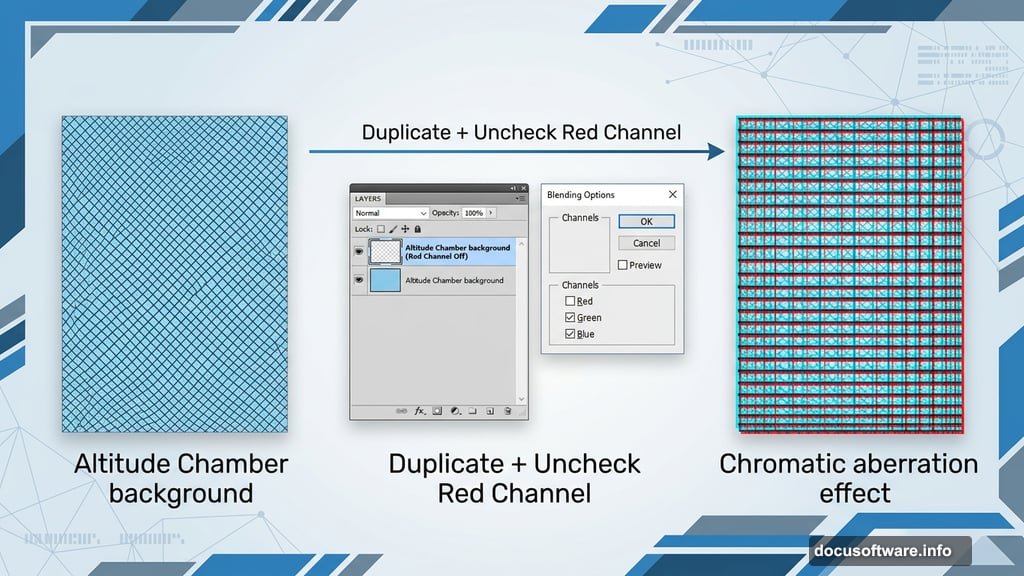Create a new layer with the icon
1024x576 pixels.
[x=490, y=410]
